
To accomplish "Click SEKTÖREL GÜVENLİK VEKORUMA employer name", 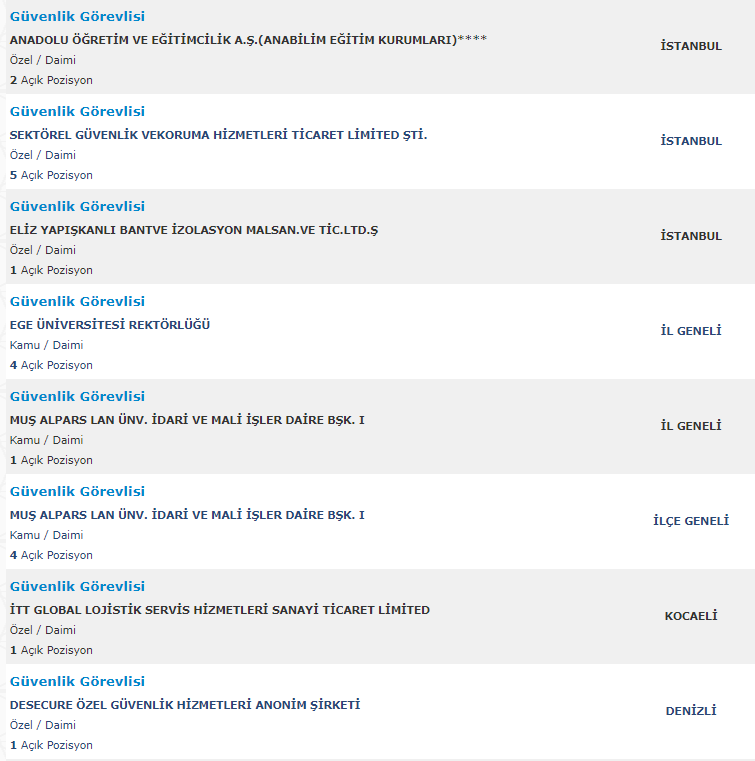I will [x=218, y=135].
